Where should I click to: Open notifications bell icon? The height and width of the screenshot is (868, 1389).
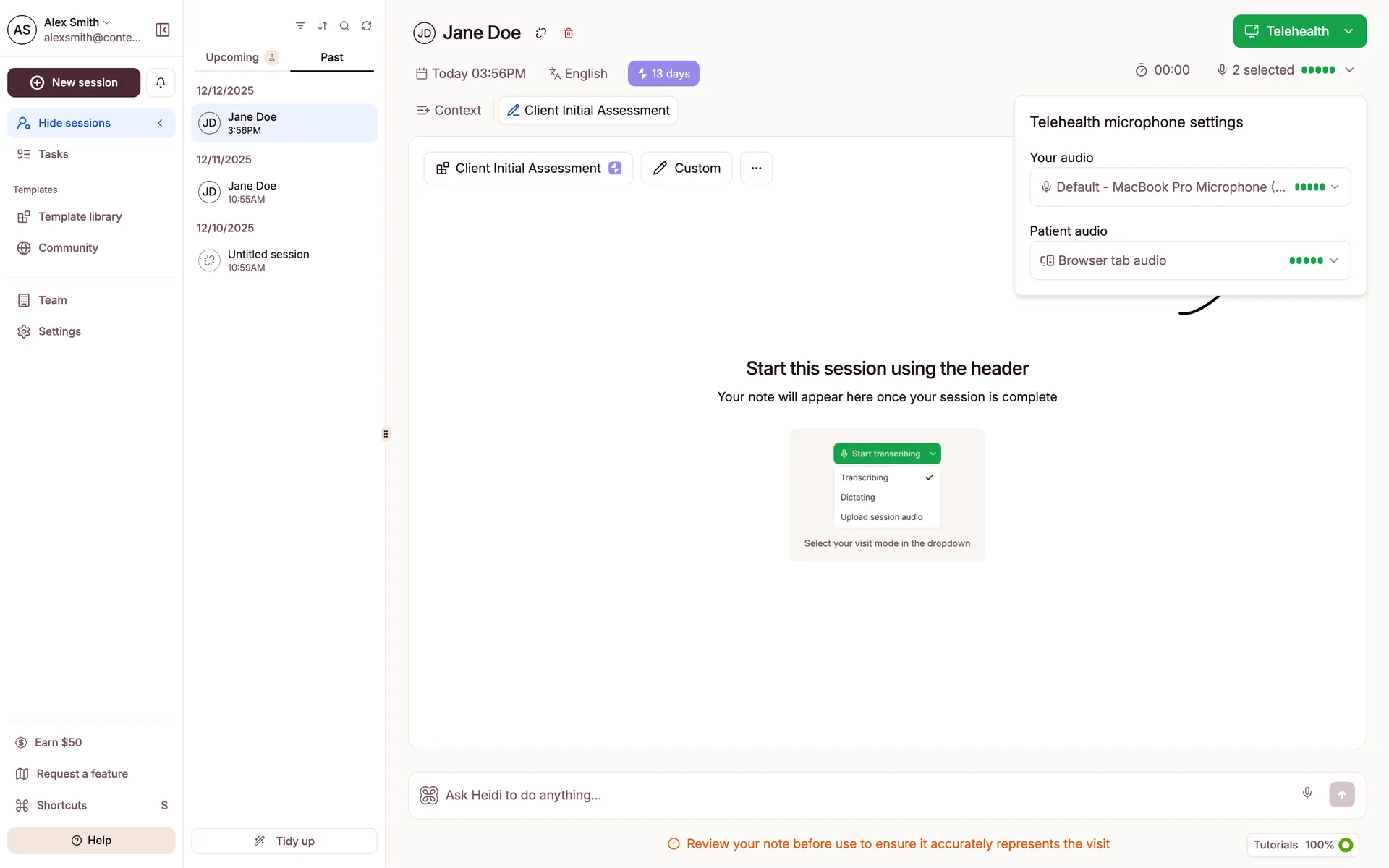click(161, 82)
